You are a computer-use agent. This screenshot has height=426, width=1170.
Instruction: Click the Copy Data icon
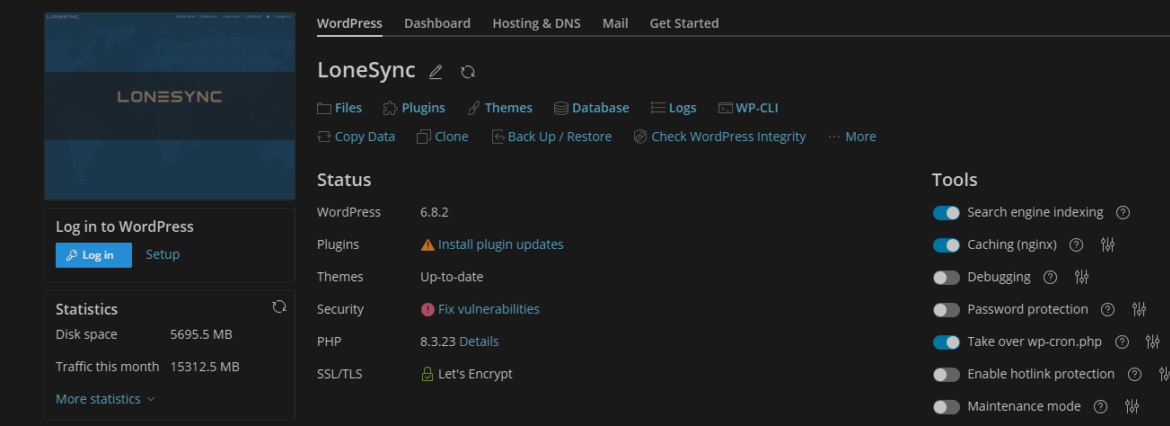pos(324,137)
